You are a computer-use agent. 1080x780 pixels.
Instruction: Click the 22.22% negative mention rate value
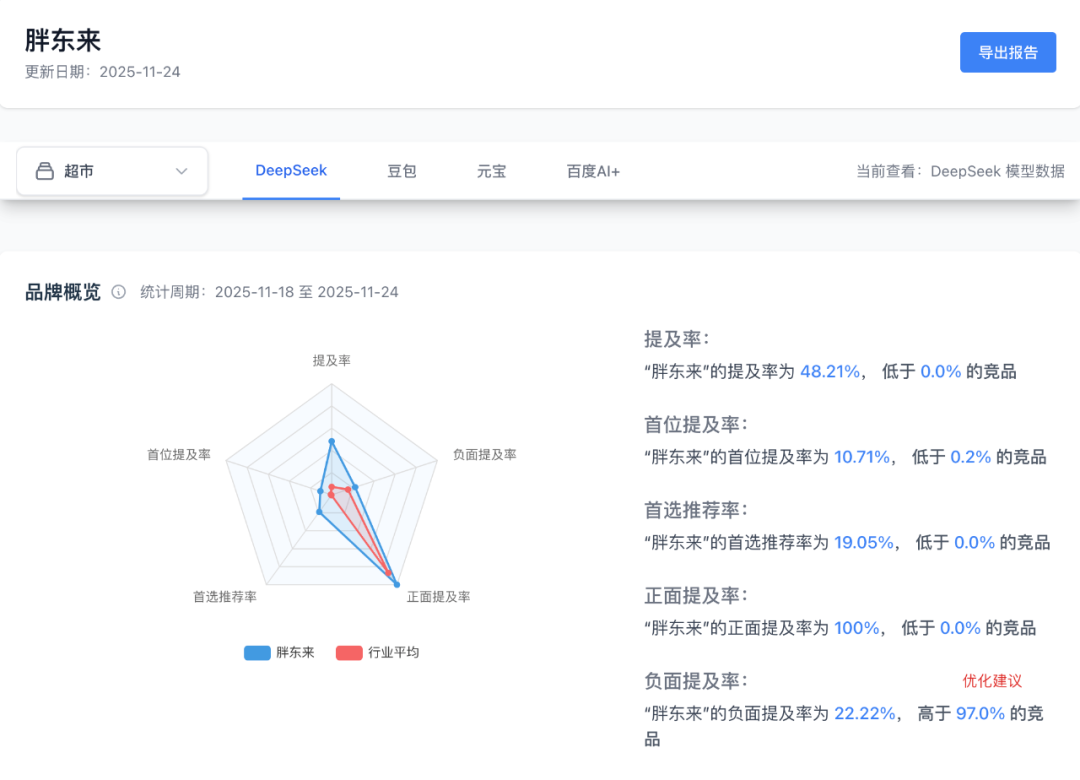pyautogui.click(x=864, y=713)
